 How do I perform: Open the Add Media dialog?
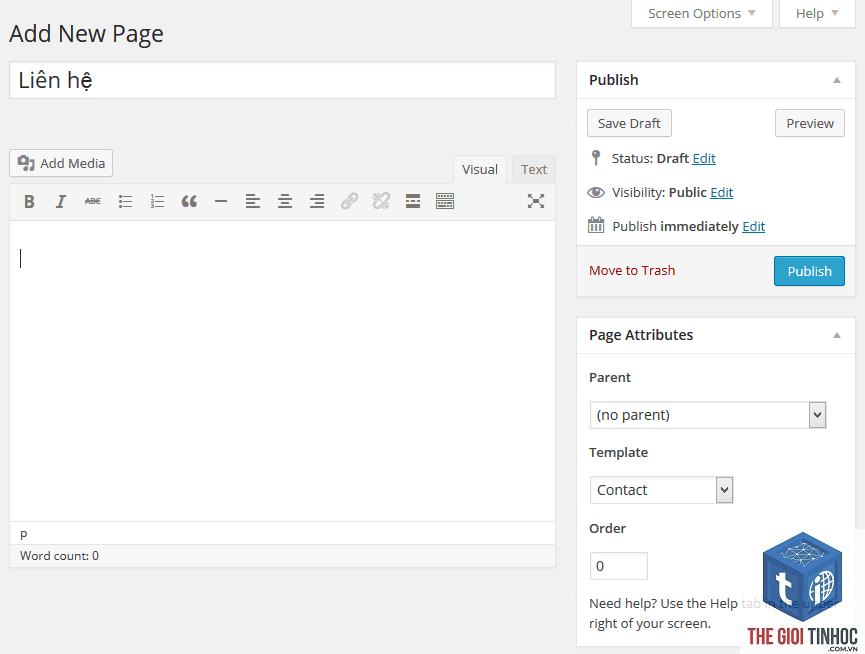click(x=61, y=163)
